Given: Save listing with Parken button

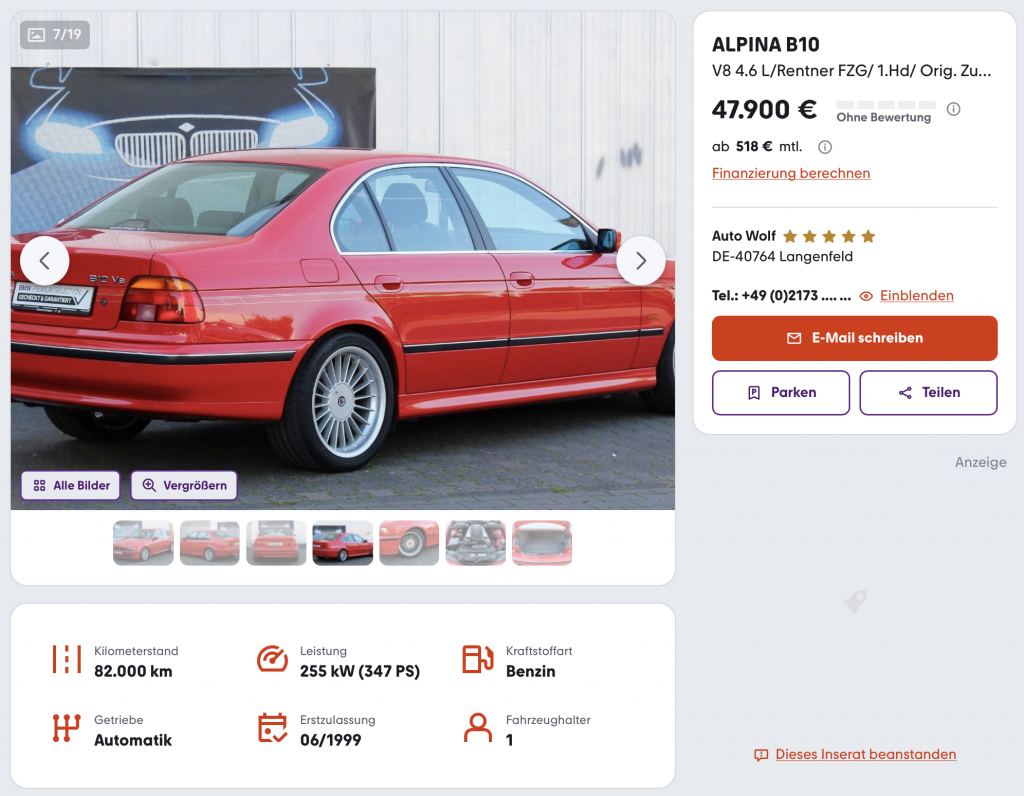Looking at the screenshot, I should click(780, 392).
